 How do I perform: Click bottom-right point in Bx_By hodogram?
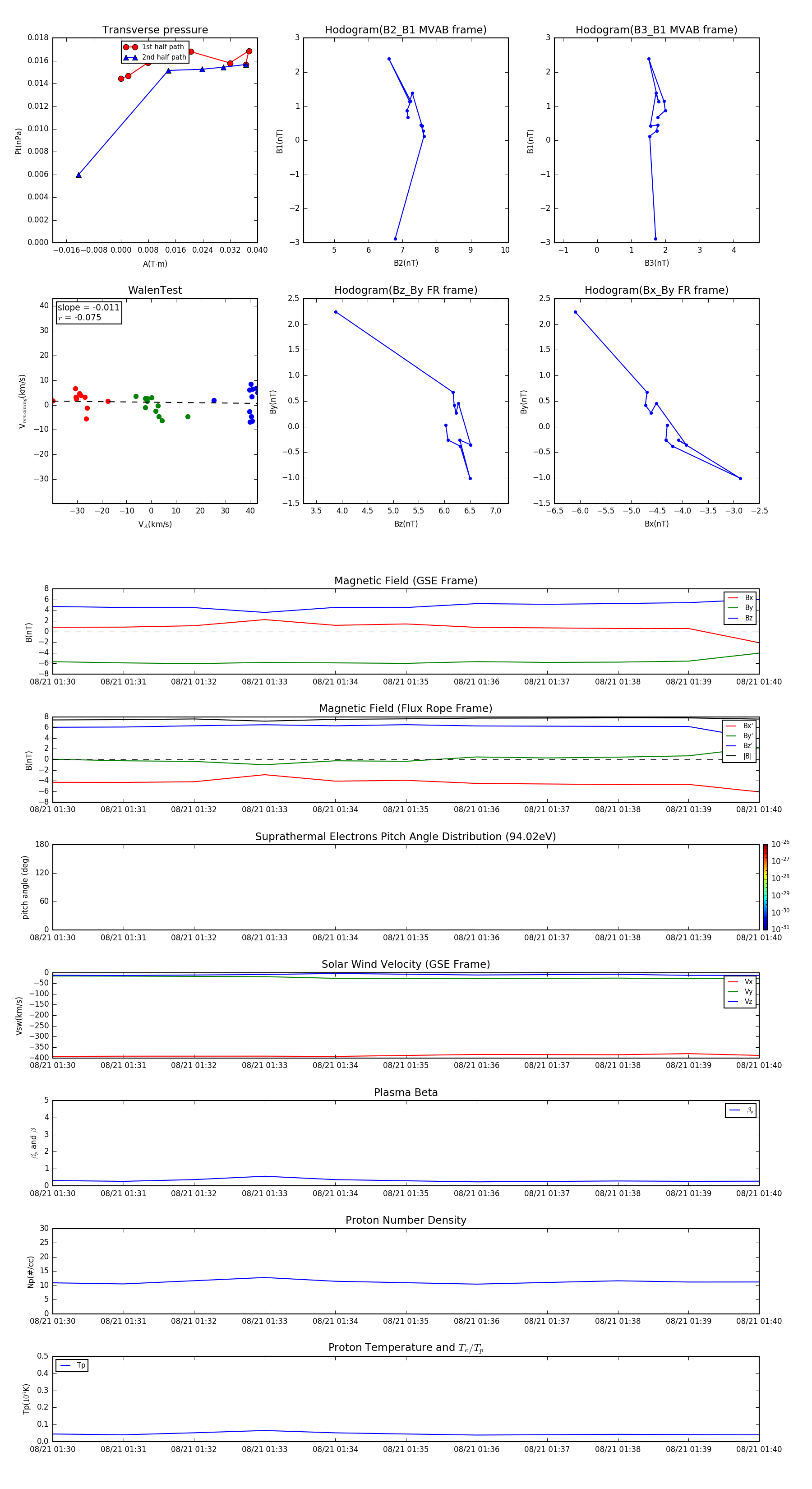coord(740,479)
